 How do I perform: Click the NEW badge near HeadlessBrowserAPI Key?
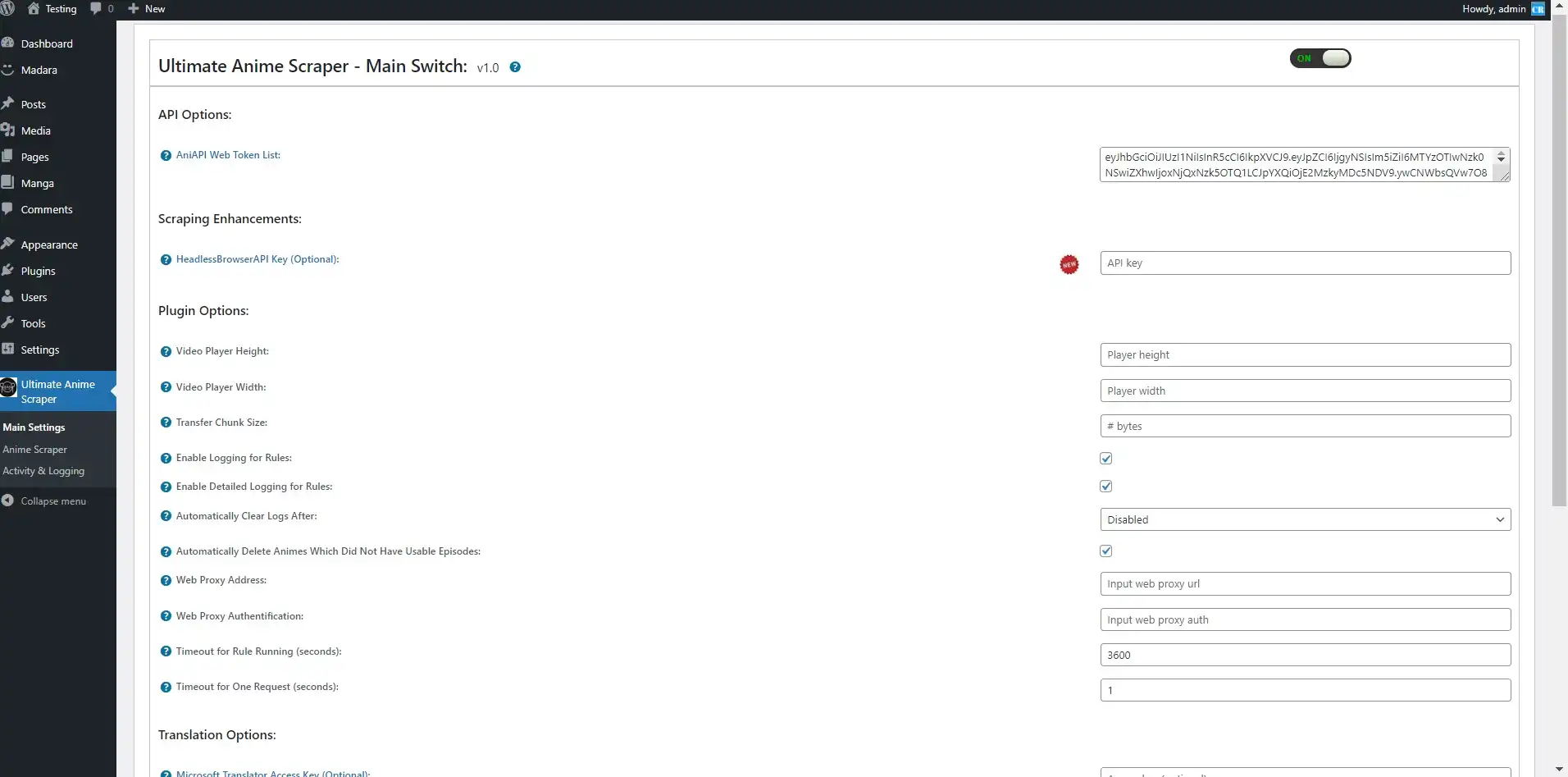tap(1069, 264)
